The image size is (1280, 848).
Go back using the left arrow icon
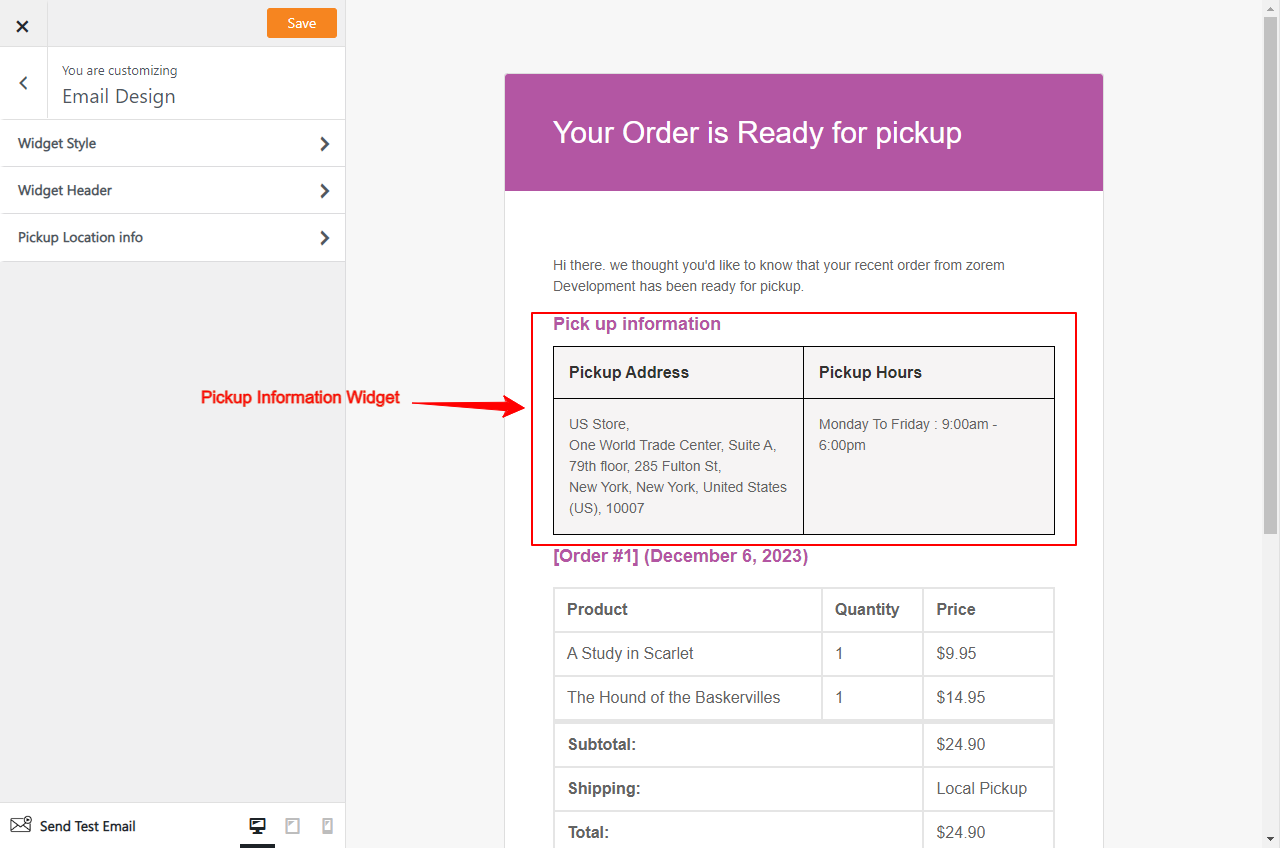(x=23, y=83)
